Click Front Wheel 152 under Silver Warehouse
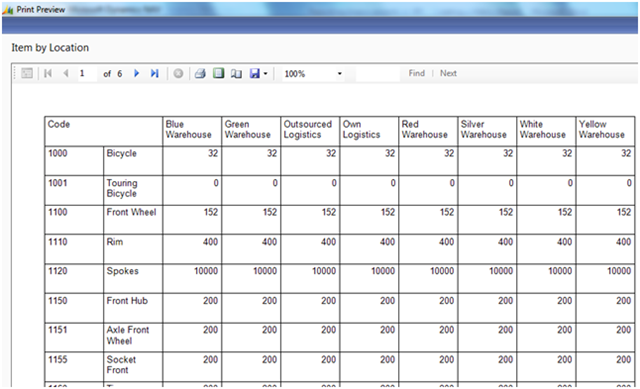The width and height of the screenshot is (640, 389). pyautogui.click(x=506, y=212)
